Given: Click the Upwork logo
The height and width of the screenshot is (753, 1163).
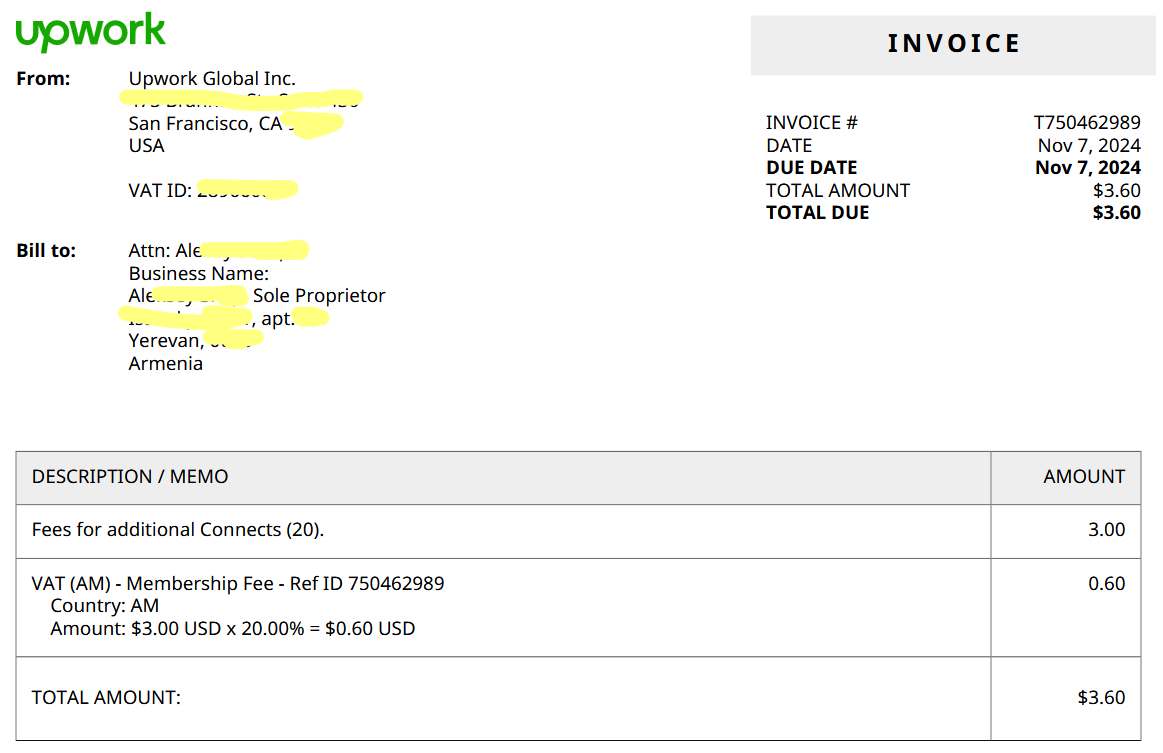Looking at the screenshot, I should [x=90, y=32].
